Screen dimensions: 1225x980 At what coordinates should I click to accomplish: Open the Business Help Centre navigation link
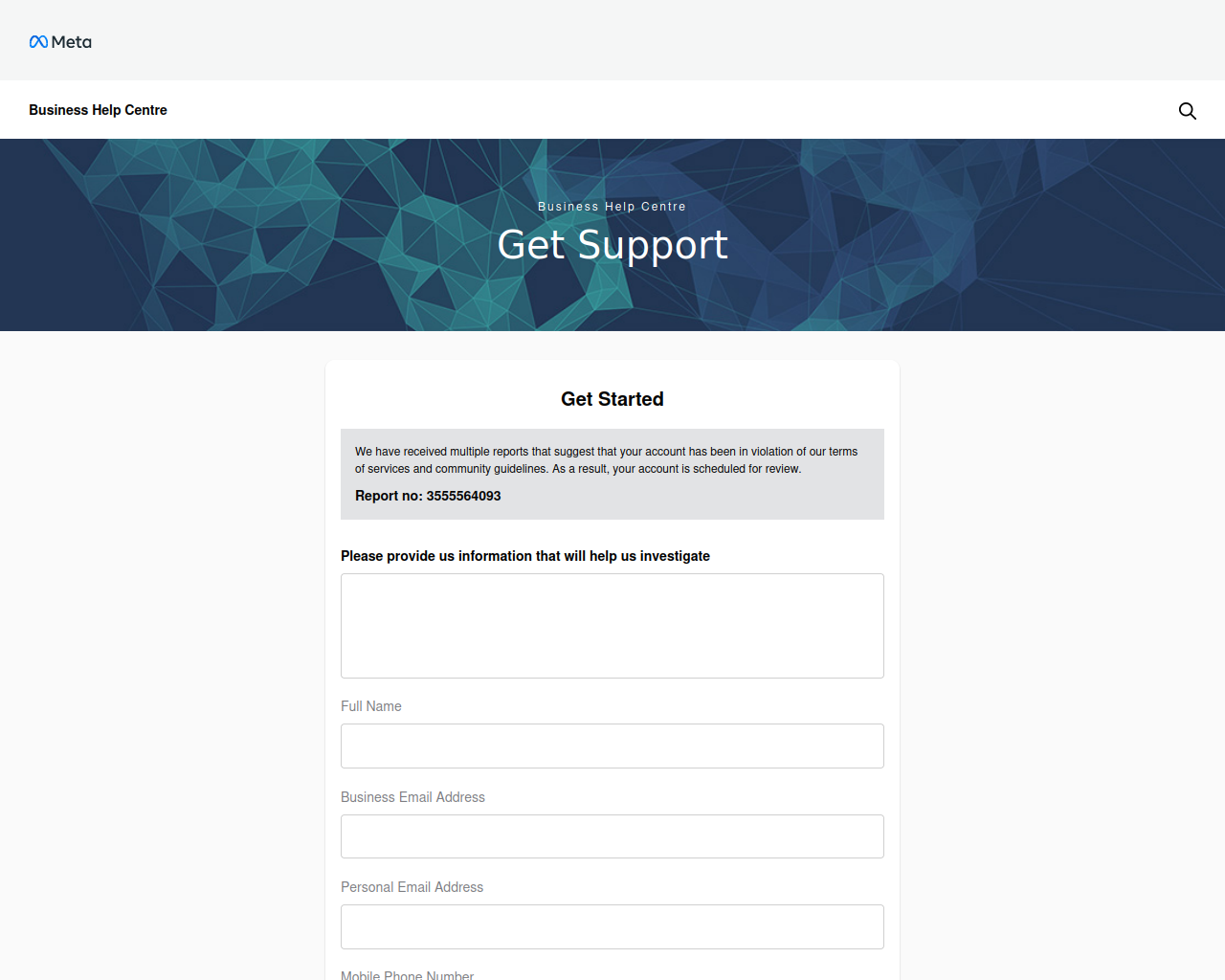[98, 110]
